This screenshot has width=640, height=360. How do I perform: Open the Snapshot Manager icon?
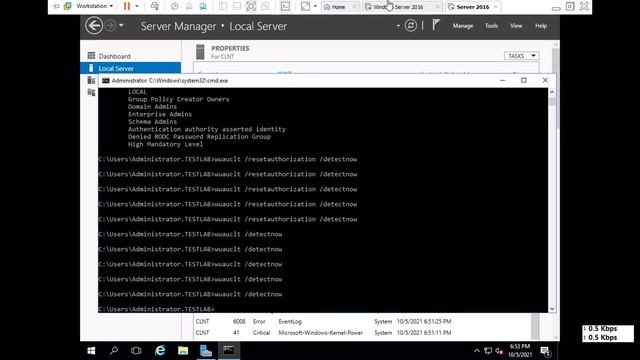203,6
